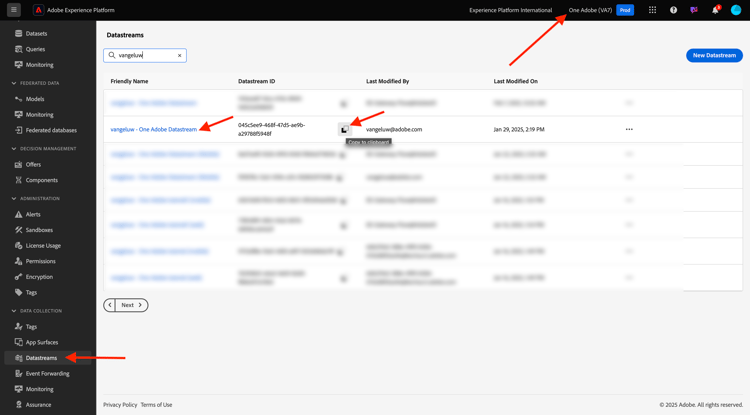
Task: Open Assurance in the sidebar
Action: (38, 405)
